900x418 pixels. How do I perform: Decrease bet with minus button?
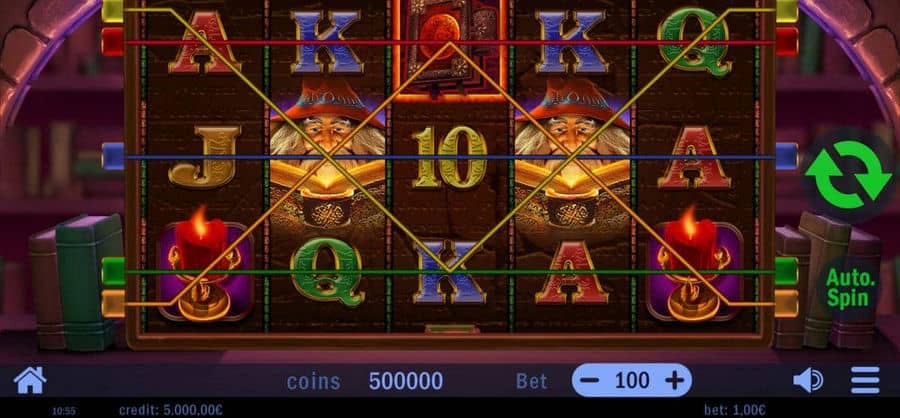click(589, 380)
